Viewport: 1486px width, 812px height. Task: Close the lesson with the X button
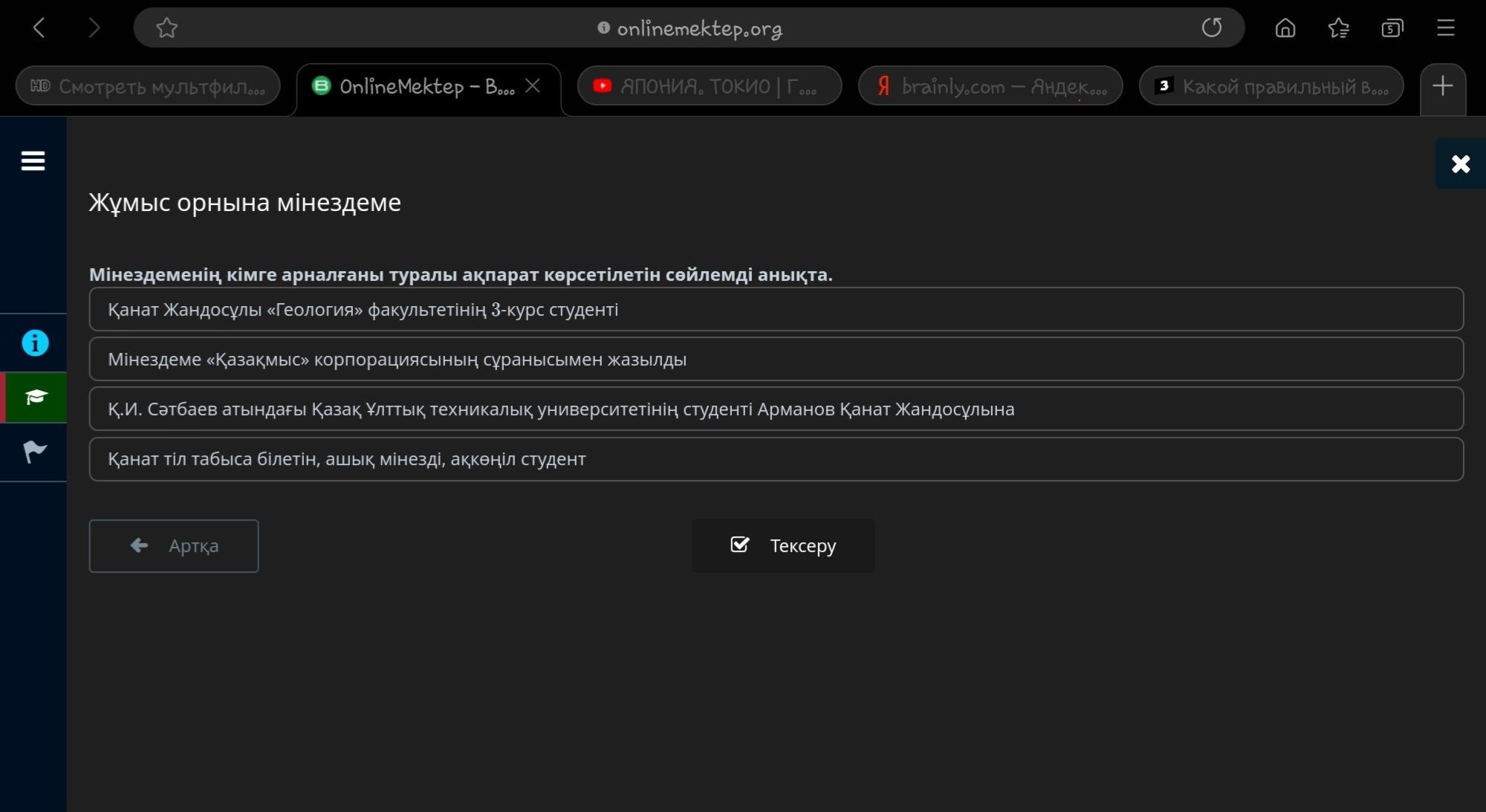click(x=1460, y=164)
